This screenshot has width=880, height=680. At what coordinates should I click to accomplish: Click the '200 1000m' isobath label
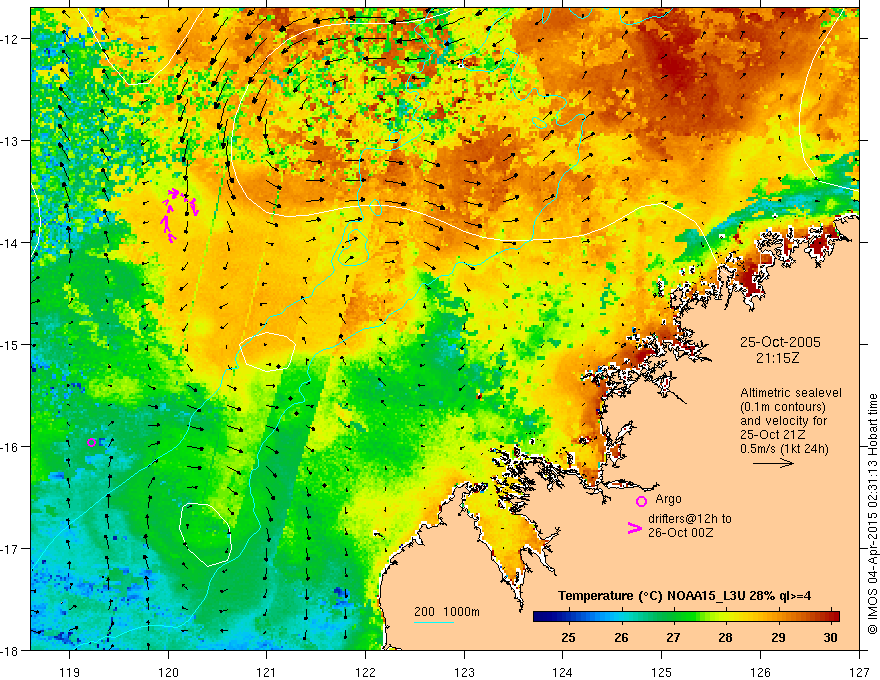[x=447, y=612]
